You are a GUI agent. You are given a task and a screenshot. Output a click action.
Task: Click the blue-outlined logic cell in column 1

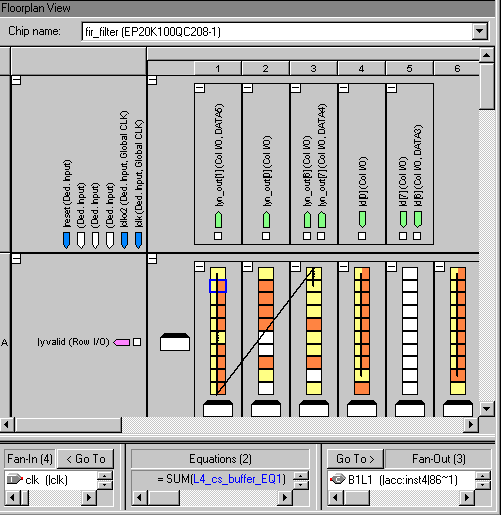click(x=218, y=286)
